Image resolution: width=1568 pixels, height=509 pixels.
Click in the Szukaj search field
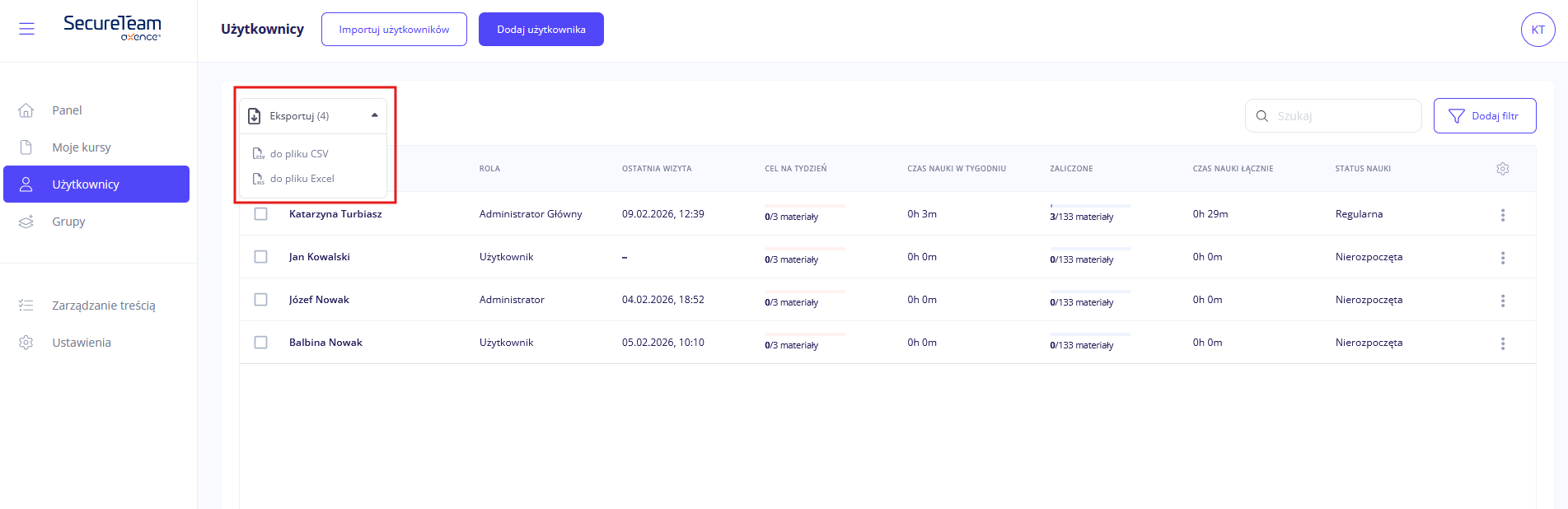pos(1343,116)
